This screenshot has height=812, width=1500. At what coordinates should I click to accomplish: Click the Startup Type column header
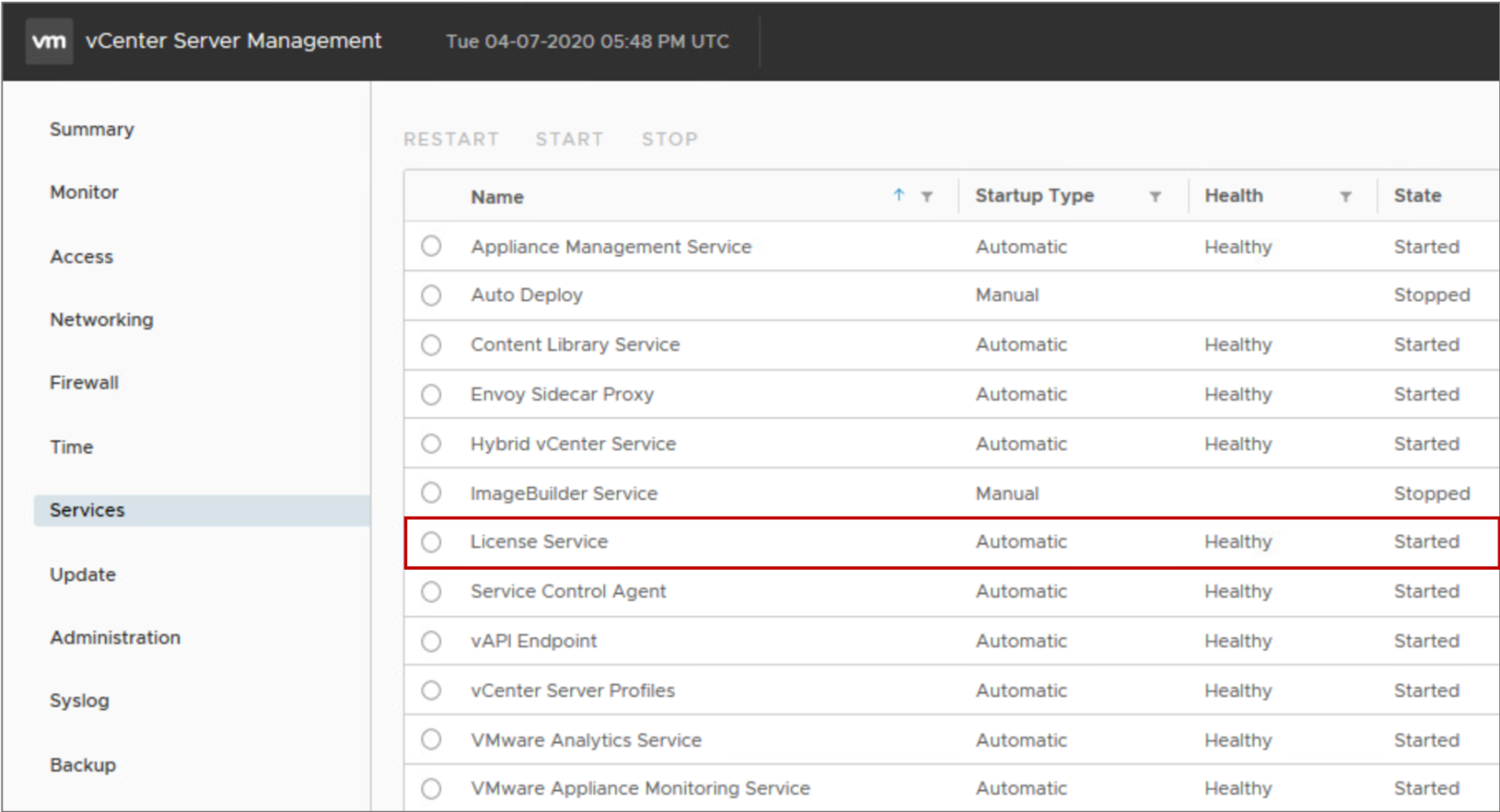(x=1034, y=195)
